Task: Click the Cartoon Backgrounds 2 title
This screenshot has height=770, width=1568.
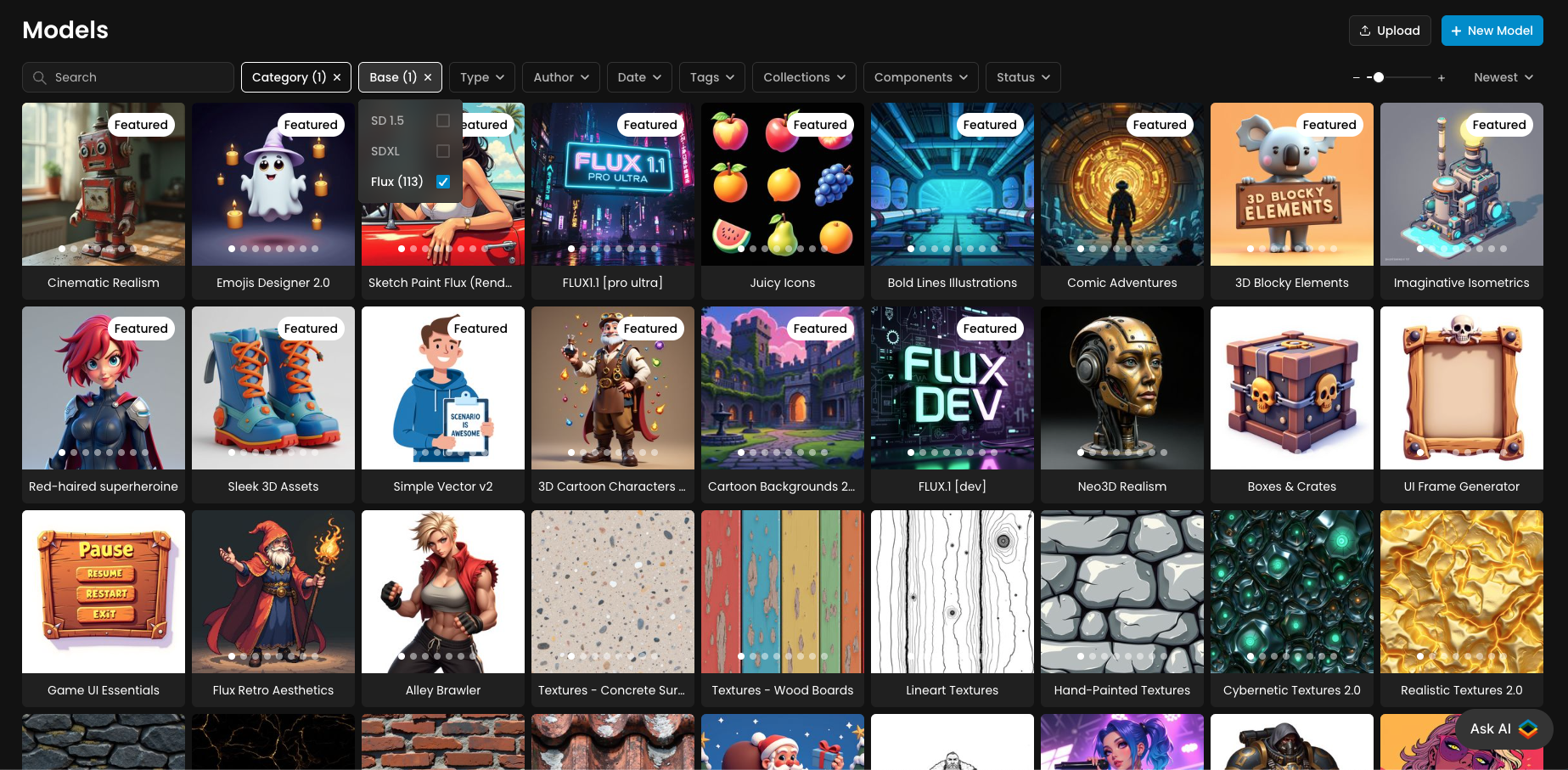Action: click(x=782, y=486)
